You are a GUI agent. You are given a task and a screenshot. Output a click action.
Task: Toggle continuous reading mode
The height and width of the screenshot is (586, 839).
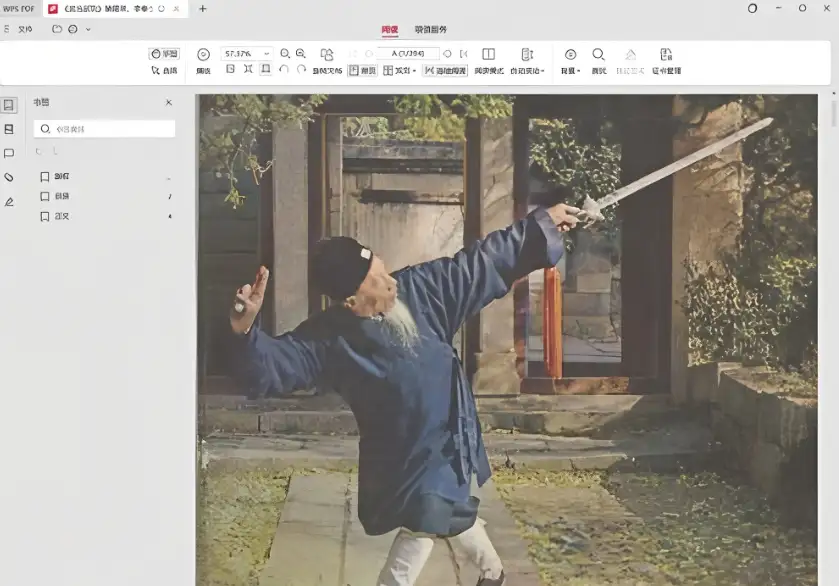tap(445, 71)
